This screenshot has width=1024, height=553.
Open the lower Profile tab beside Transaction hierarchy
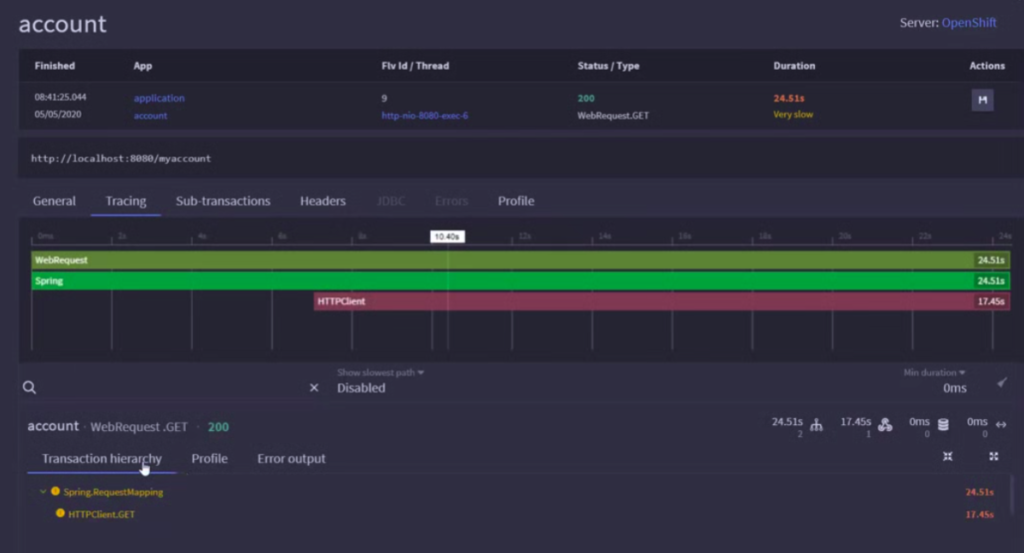(210, 458)
